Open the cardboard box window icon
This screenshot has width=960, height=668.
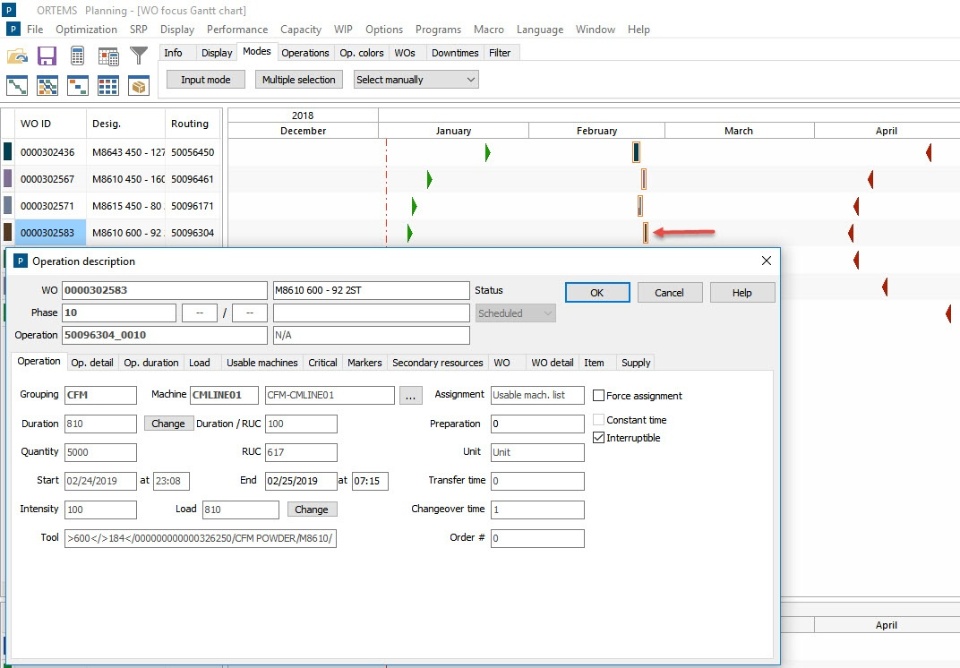[x=139, y=86]
